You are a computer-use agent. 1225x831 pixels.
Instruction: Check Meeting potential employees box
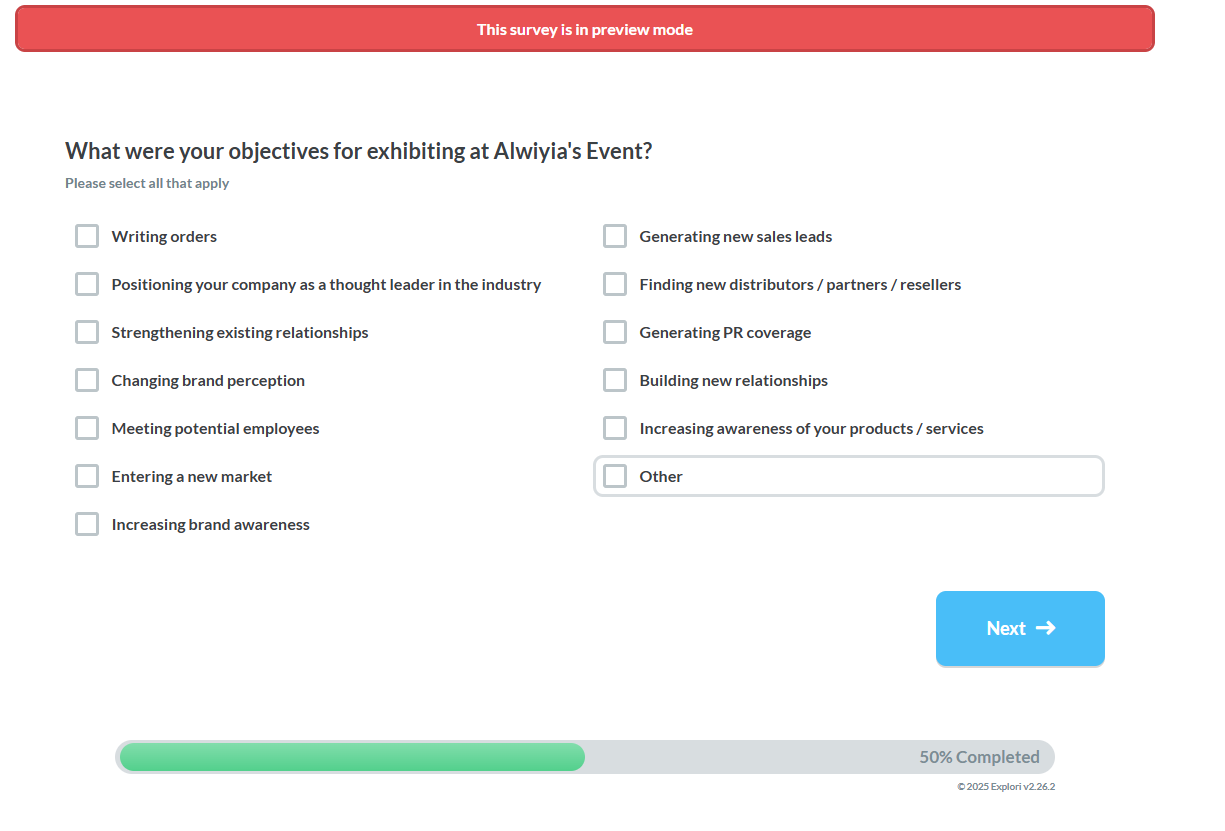(x=87, y=429)
